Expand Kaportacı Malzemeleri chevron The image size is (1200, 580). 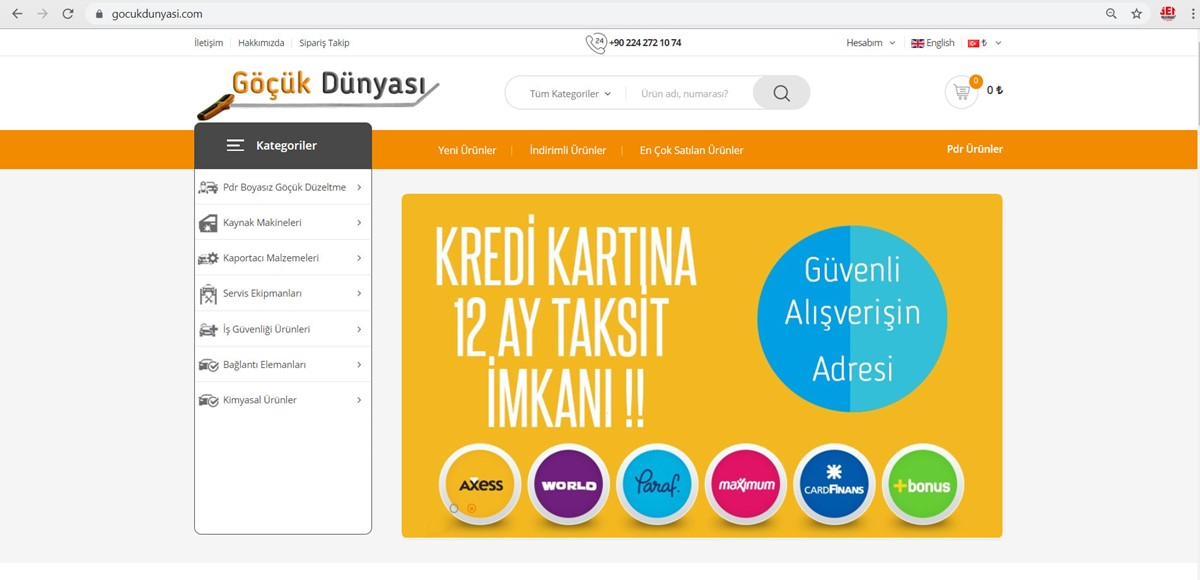coord(359,258)
